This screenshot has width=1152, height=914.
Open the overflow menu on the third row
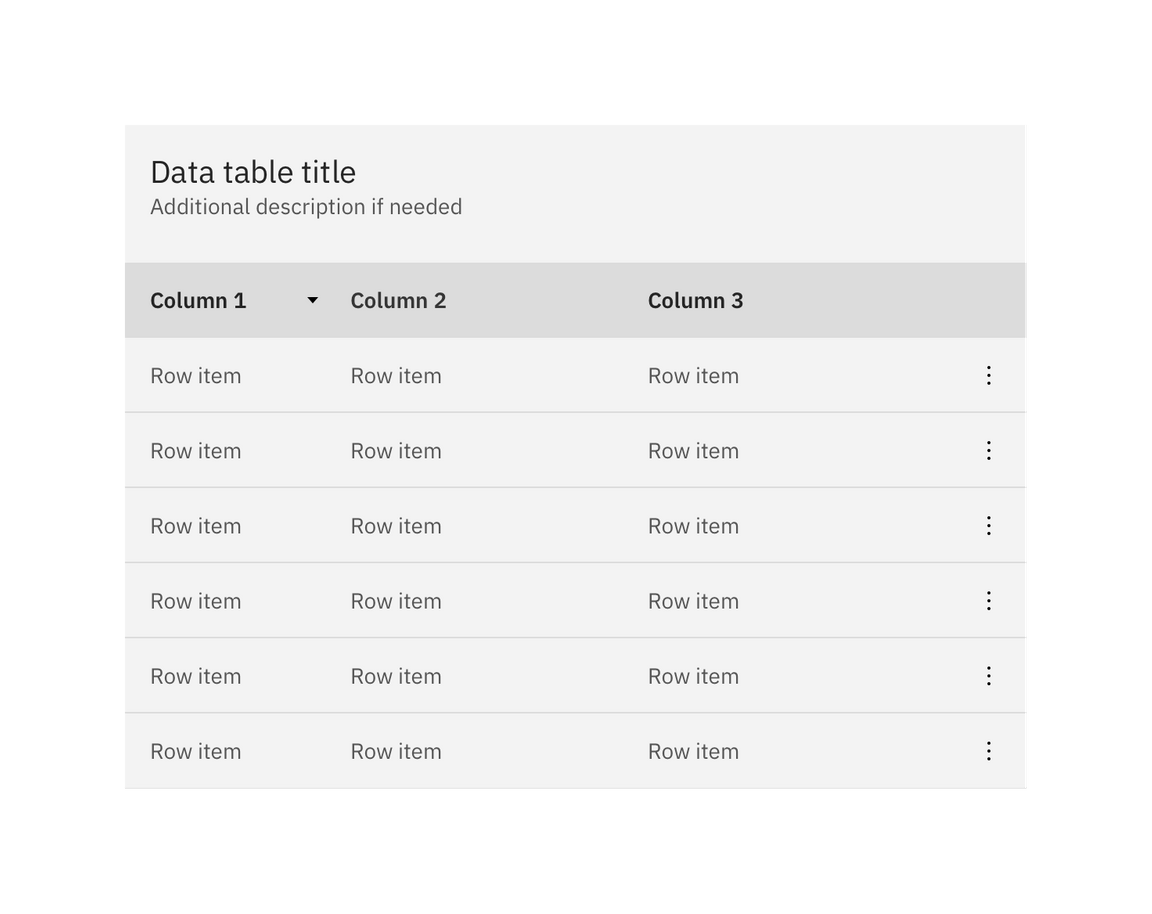pyautogui.click(x=988, y=525)
